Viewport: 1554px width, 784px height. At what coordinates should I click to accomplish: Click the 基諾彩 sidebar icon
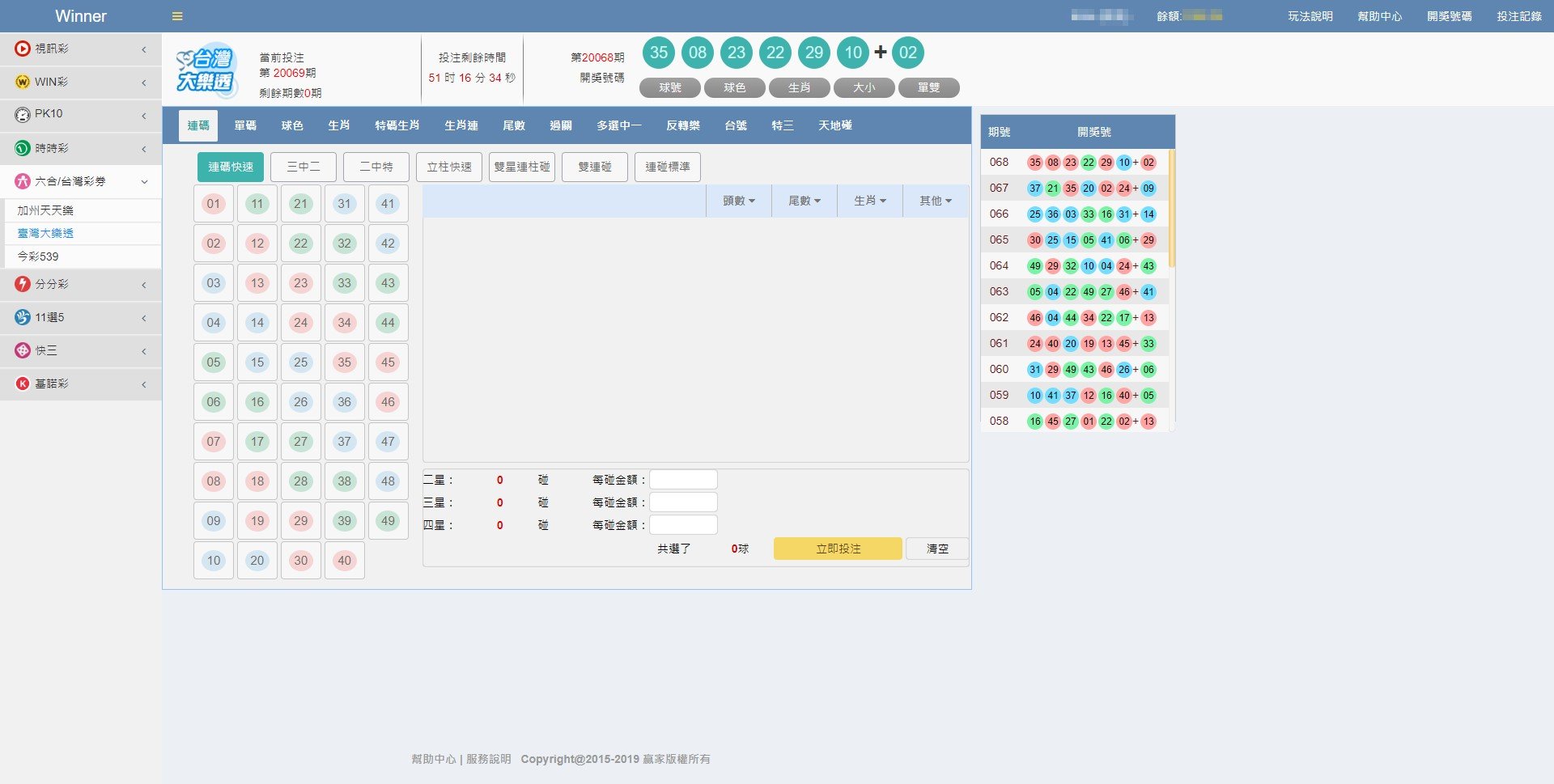tap(23, 384)
